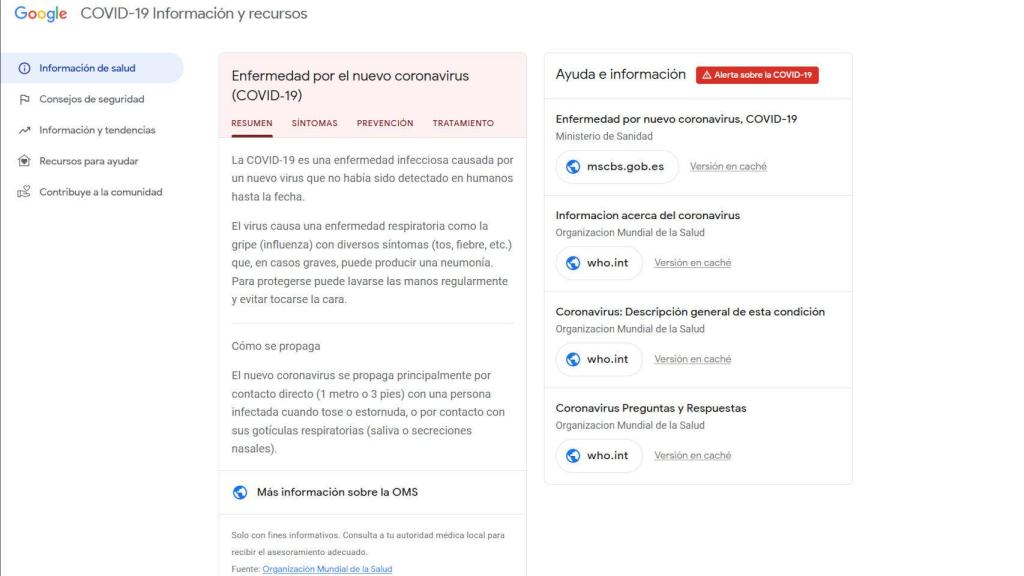Go to Consejos de seguridad section
The height and width of the screenshot is (576, 1024).
click(x=92, y=99)
